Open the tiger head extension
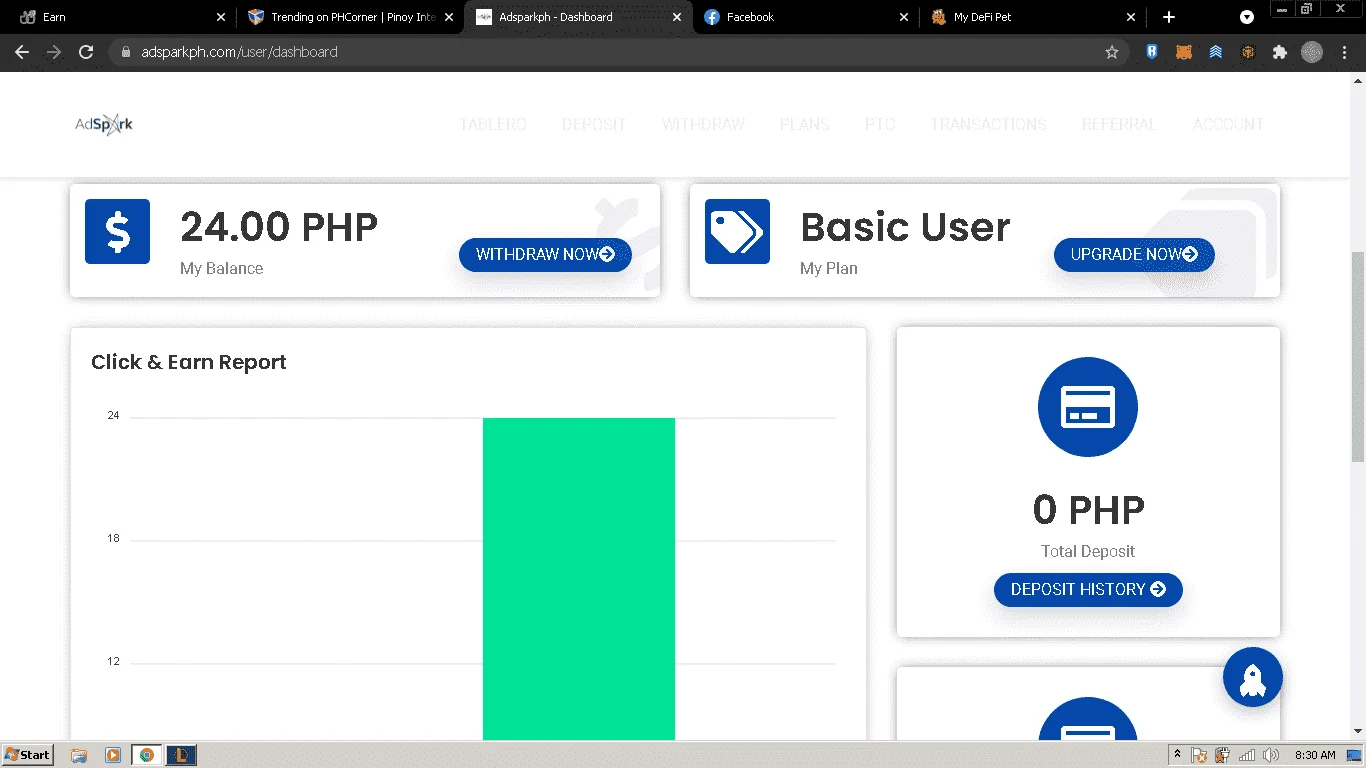 [x=1248, y=52]
